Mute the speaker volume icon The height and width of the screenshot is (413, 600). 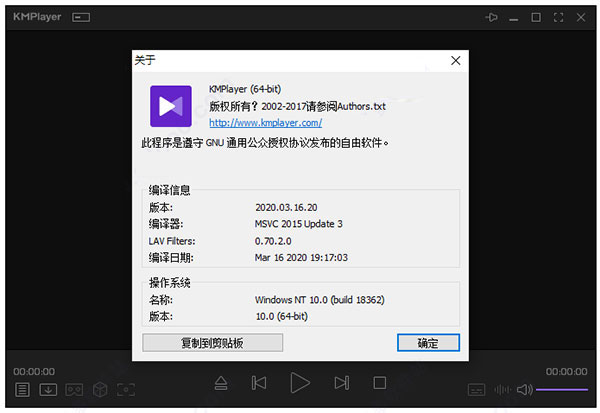point(525,390)
